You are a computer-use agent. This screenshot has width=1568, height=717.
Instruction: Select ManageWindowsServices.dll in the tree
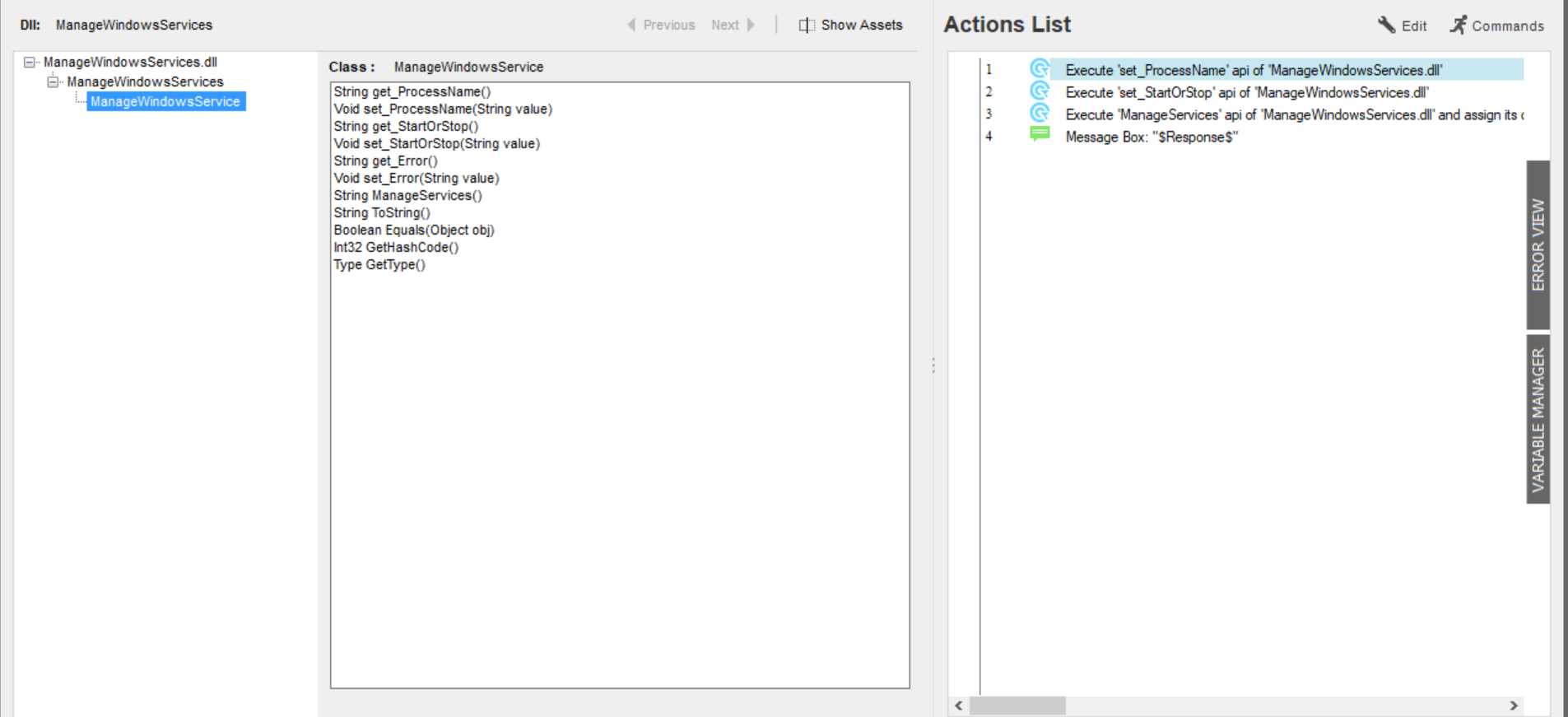pos(130,62)
